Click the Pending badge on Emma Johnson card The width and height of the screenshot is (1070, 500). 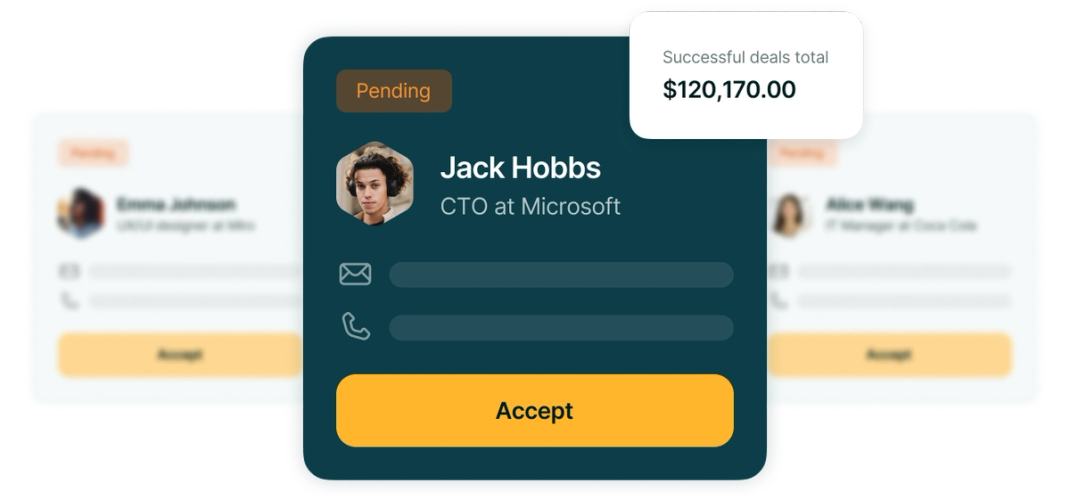[93, 153]
